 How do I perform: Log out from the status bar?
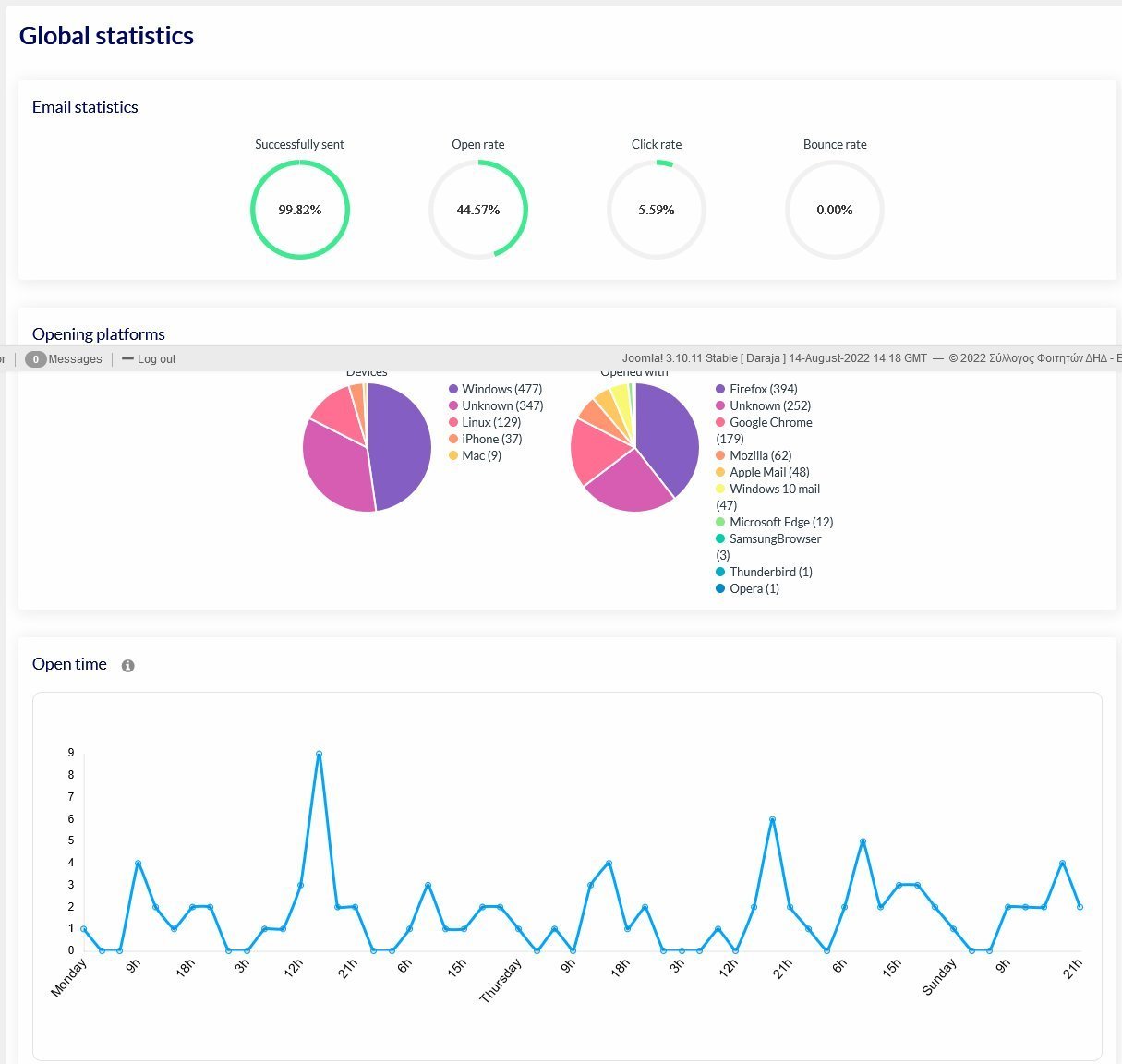click(156, 359)
